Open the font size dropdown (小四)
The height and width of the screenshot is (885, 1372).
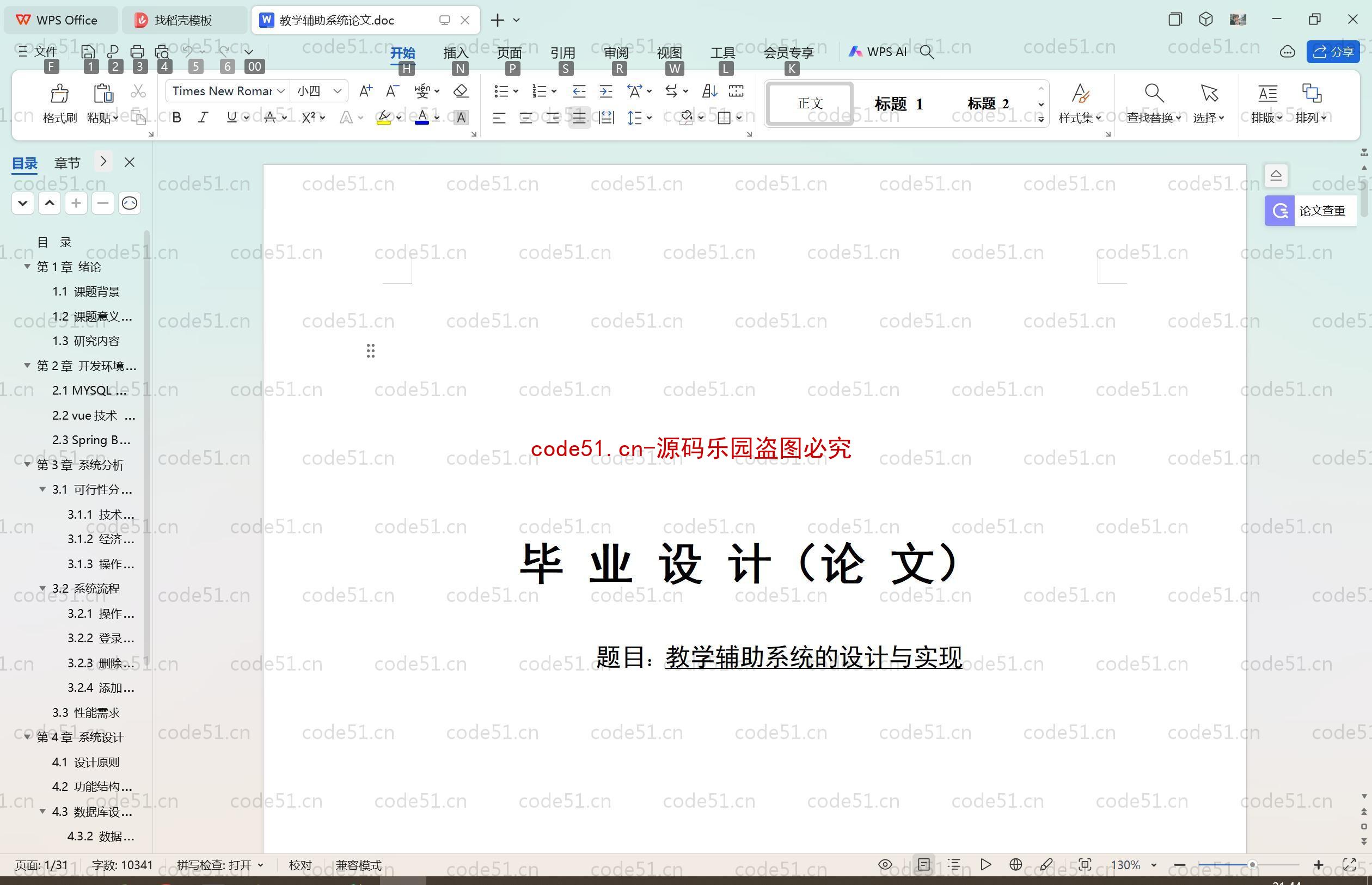click(x=338, y=91)
